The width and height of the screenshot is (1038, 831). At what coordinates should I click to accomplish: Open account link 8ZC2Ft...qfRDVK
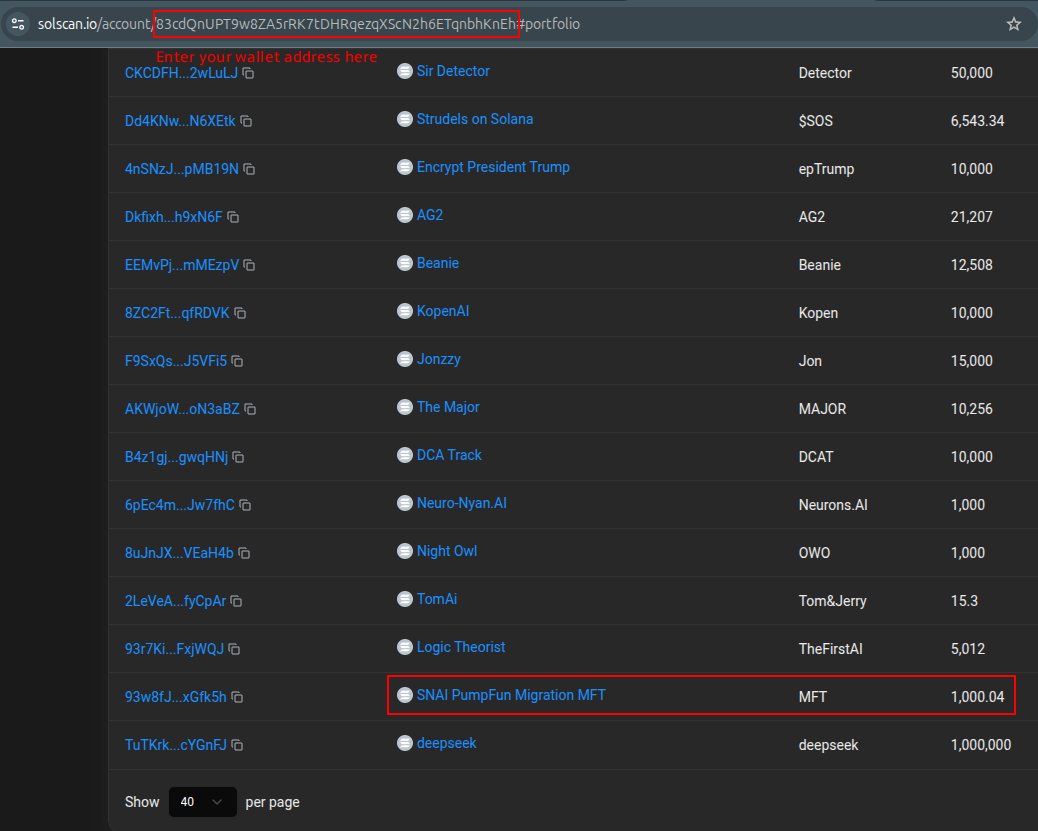click(x=177, y=313)
